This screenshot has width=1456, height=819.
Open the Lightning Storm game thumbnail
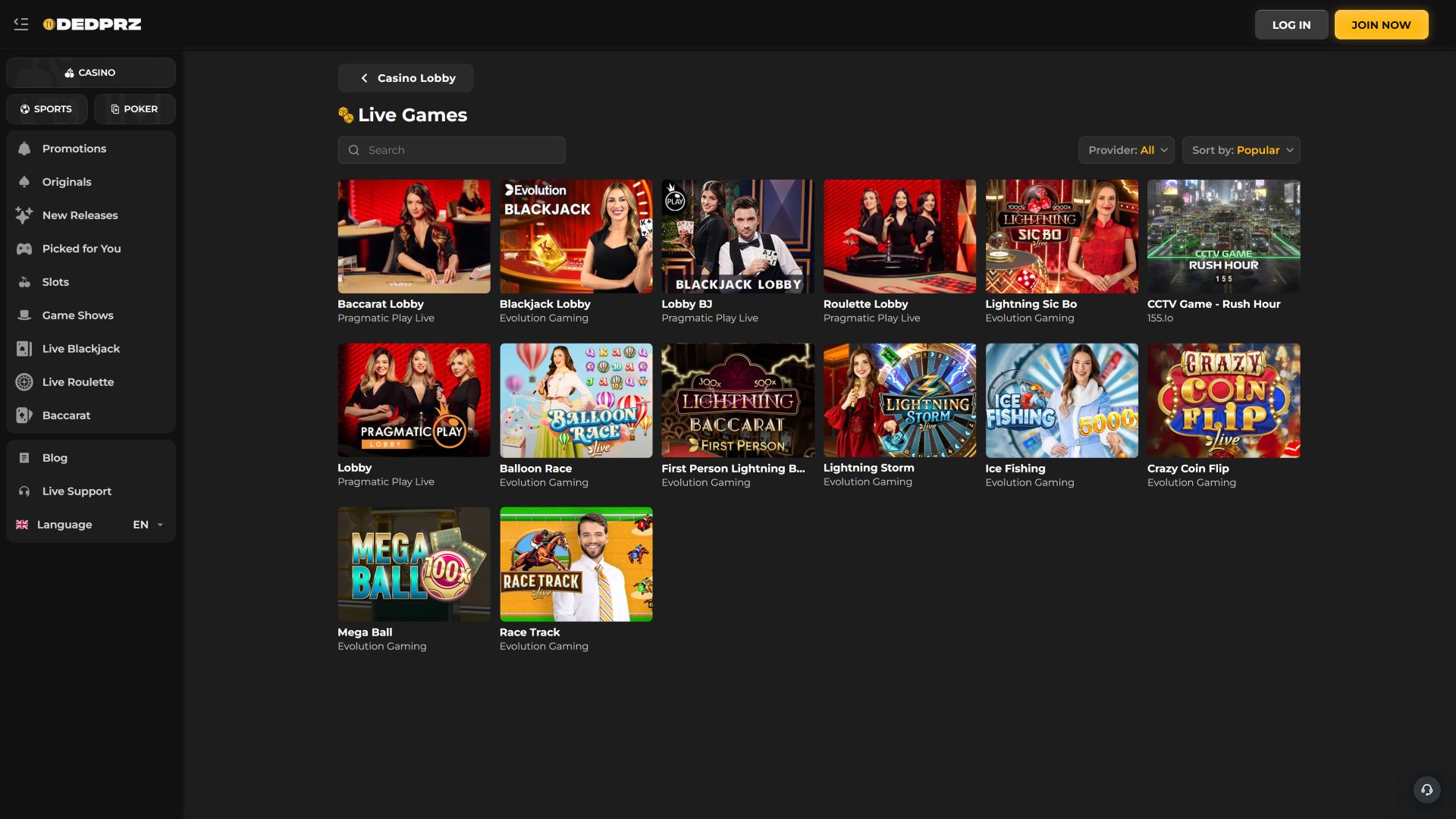click(900, 400)
